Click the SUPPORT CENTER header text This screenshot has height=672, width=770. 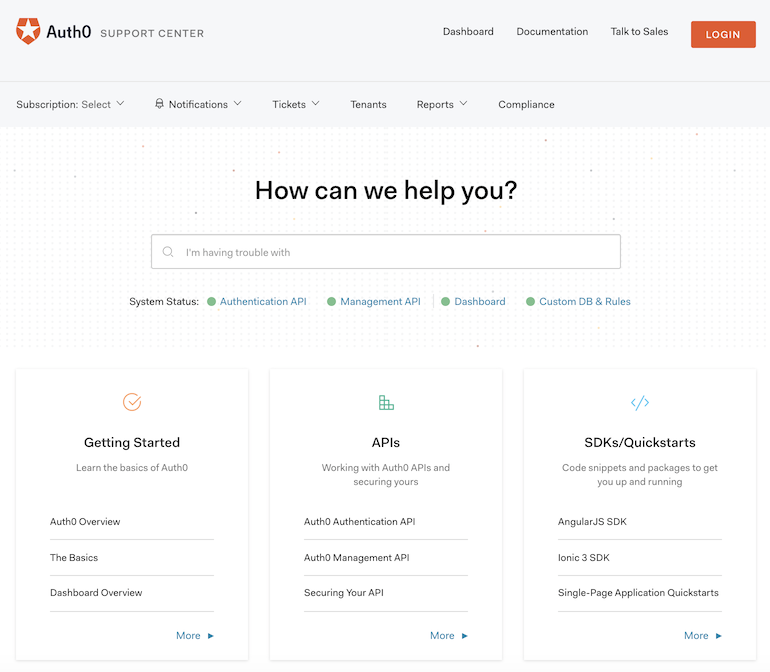(152, 33)
